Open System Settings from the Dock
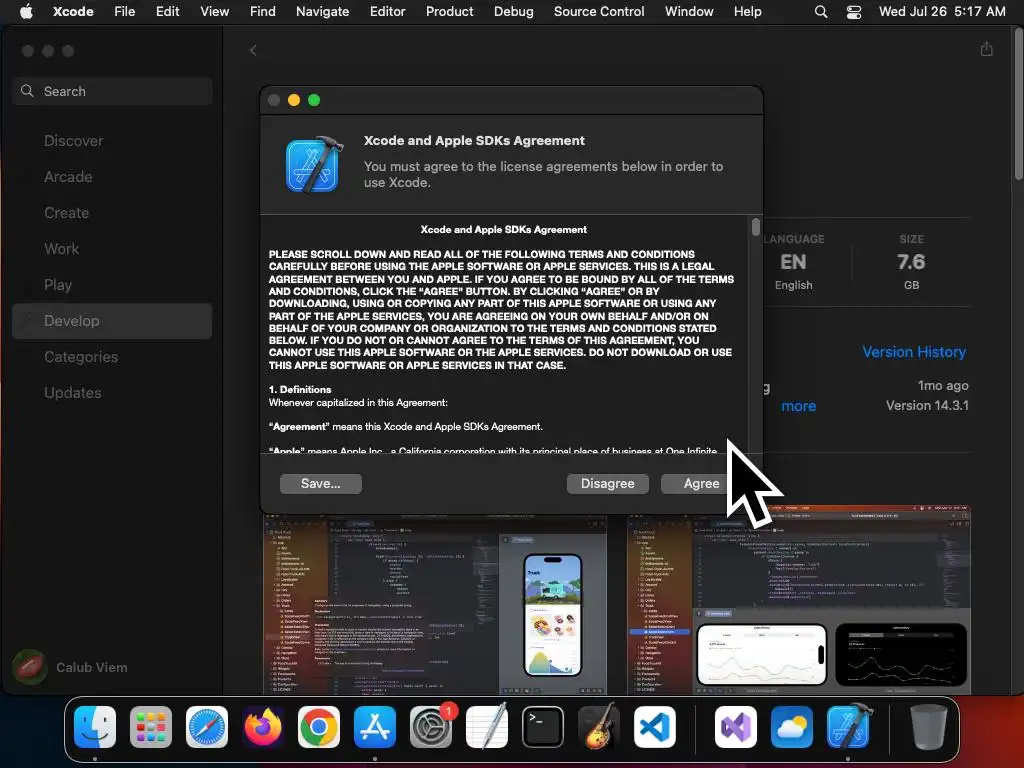The image size is (1024, 768). point(431,727)
